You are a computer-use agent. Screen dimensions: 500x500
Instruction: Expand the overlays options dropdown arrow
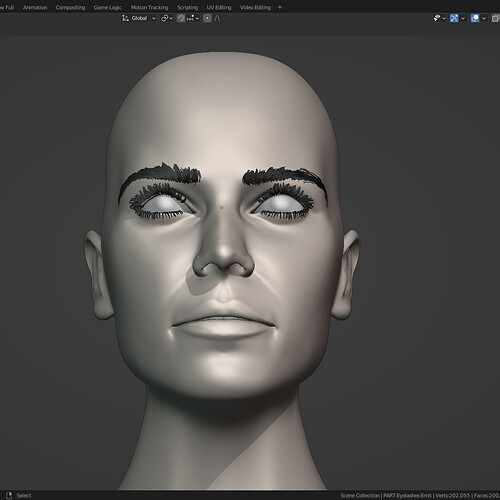484,19
